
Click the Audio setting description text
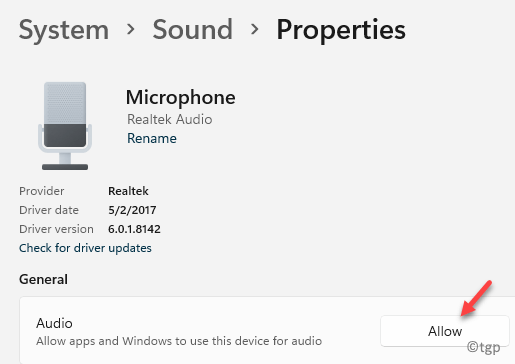pyautogui.click(x=179, y=341)
